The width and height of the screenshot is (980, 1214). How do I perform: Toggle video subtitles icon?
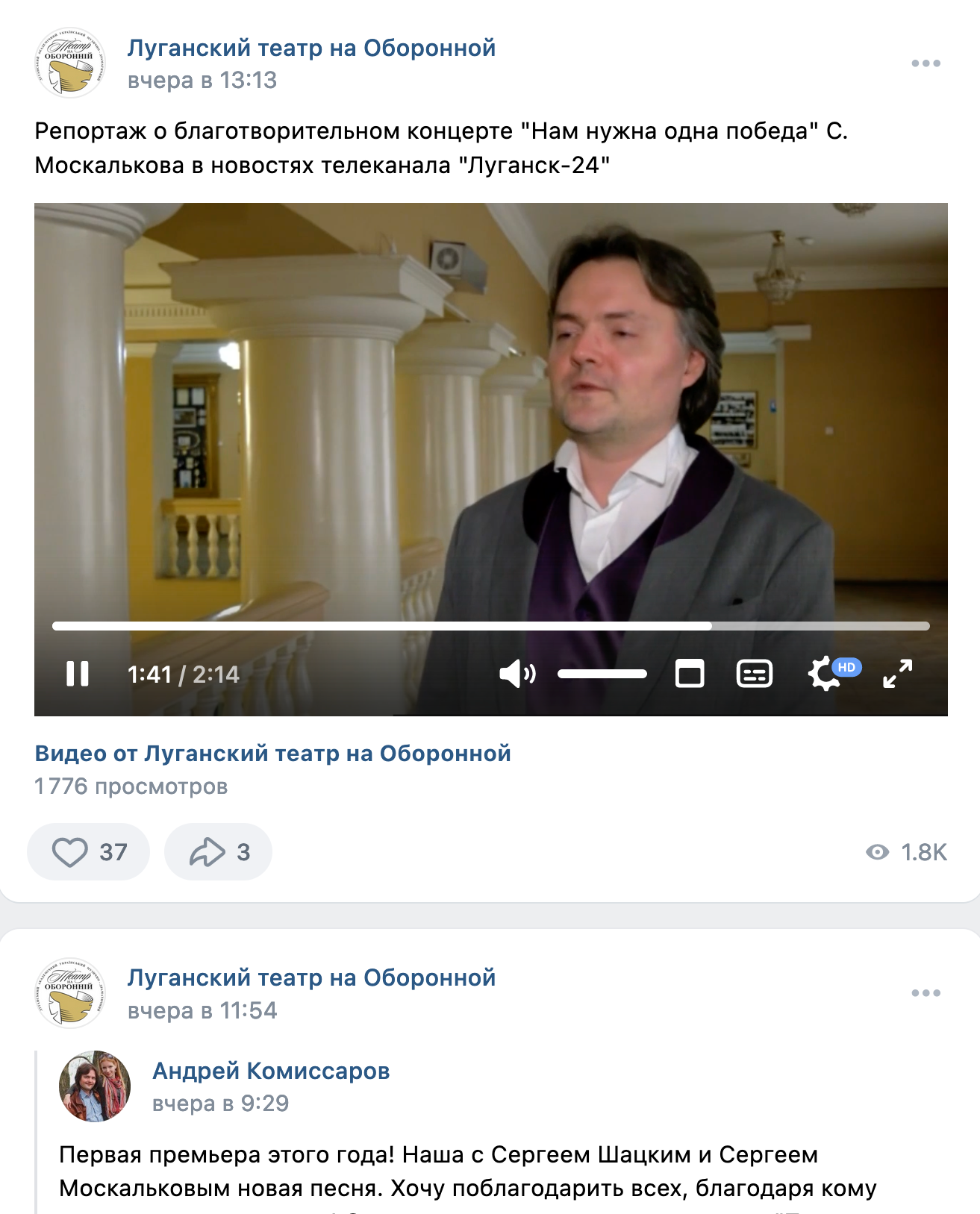coord(755,674)
